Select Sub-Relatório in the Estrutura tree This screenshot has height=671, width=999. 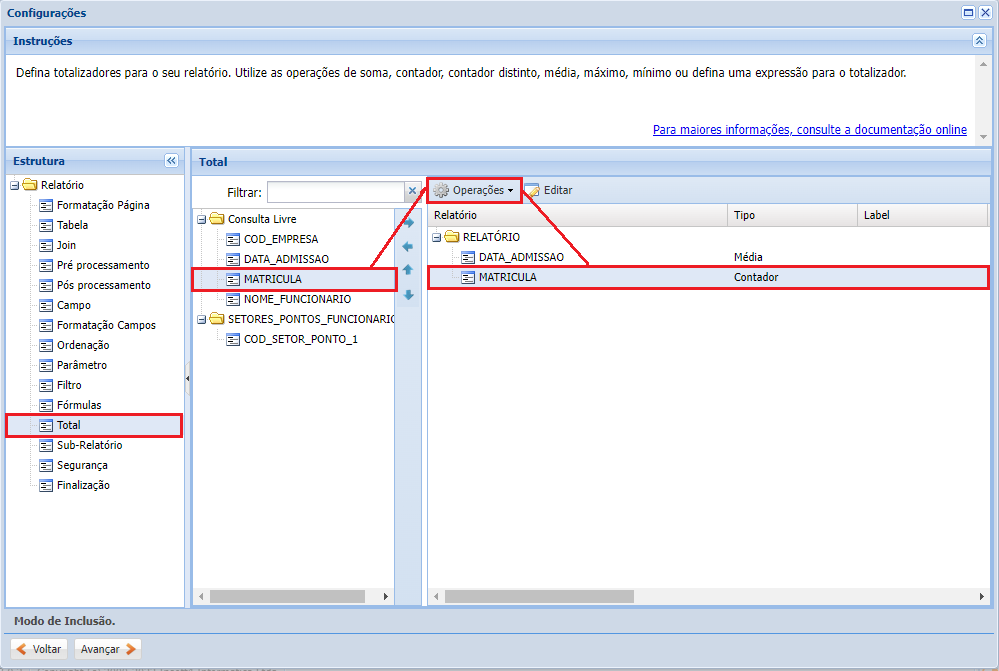tap(89, 445)
